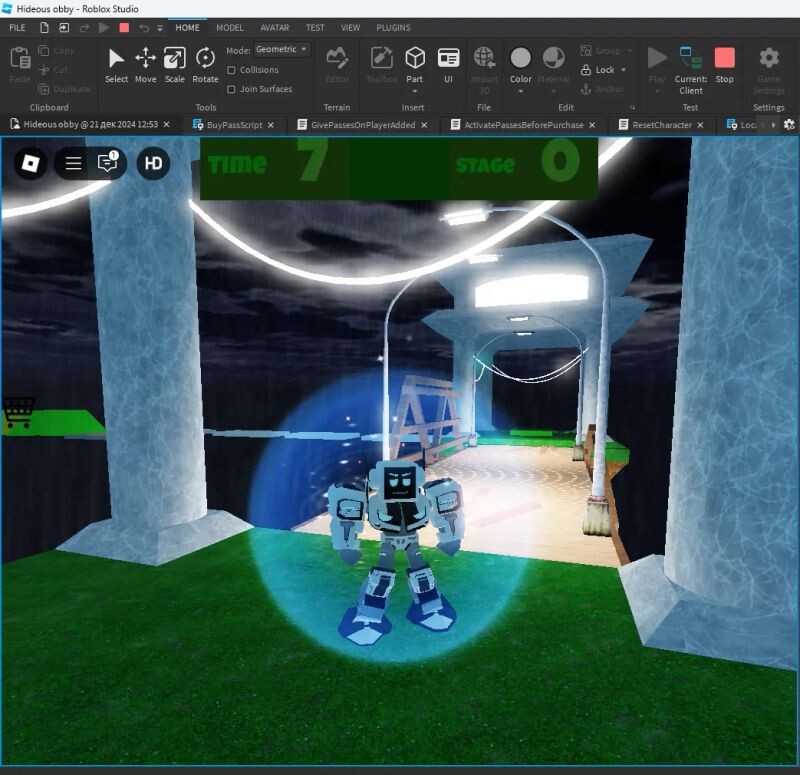Open the UI insert tool
The width and height of the screenshot is (800, 775).
448,63
